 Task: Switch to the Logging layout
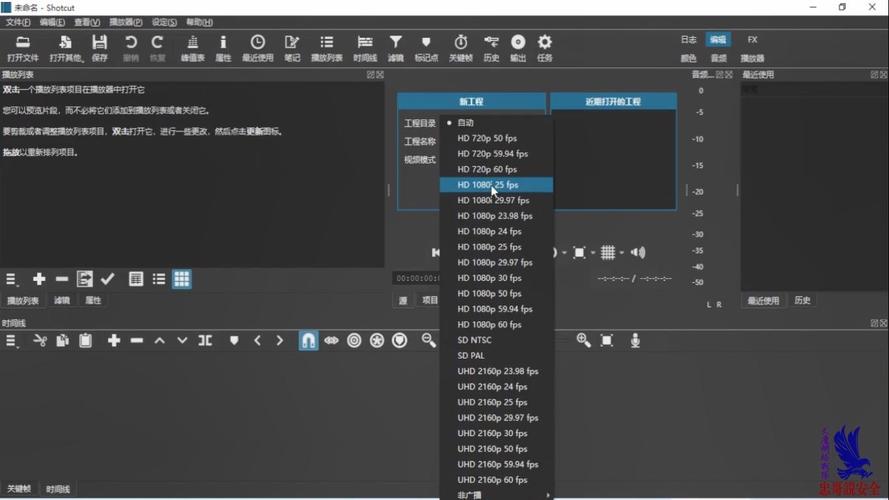(688, 40)
